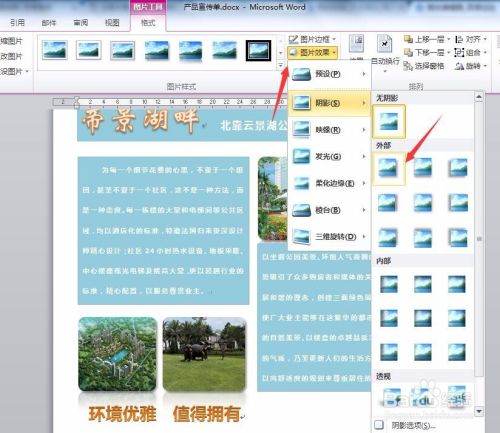
Task: Click the 图片效果 picture effects button
Action: 312,52
